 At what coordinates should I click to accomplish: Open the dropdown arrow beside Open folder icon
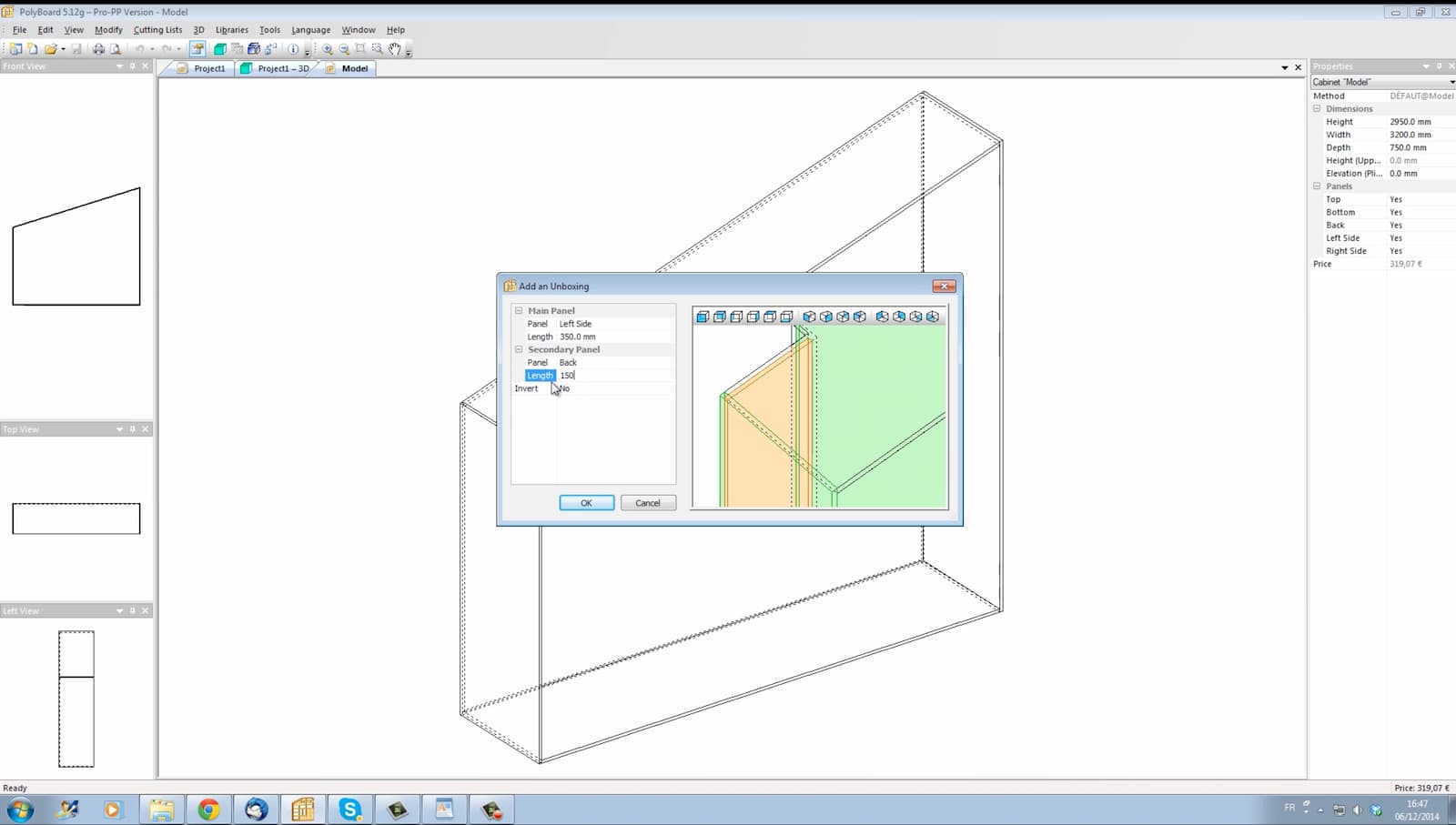[x=63, y=49]
